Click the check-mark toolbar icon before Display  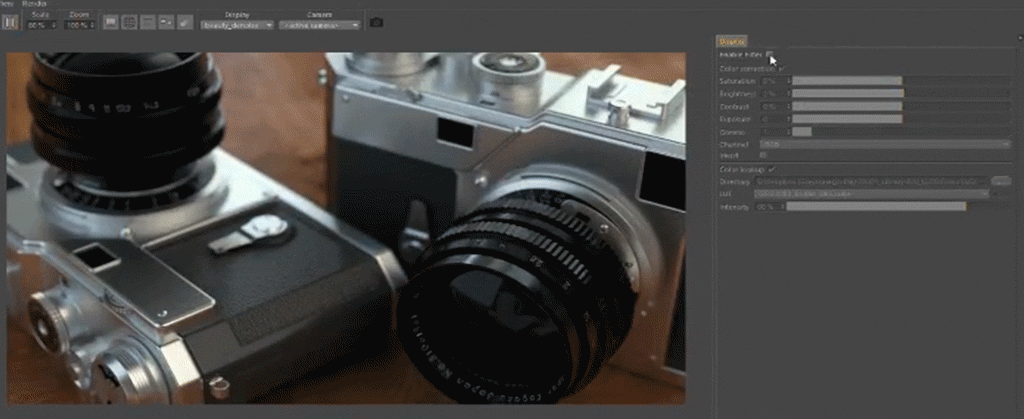point(184,22)
